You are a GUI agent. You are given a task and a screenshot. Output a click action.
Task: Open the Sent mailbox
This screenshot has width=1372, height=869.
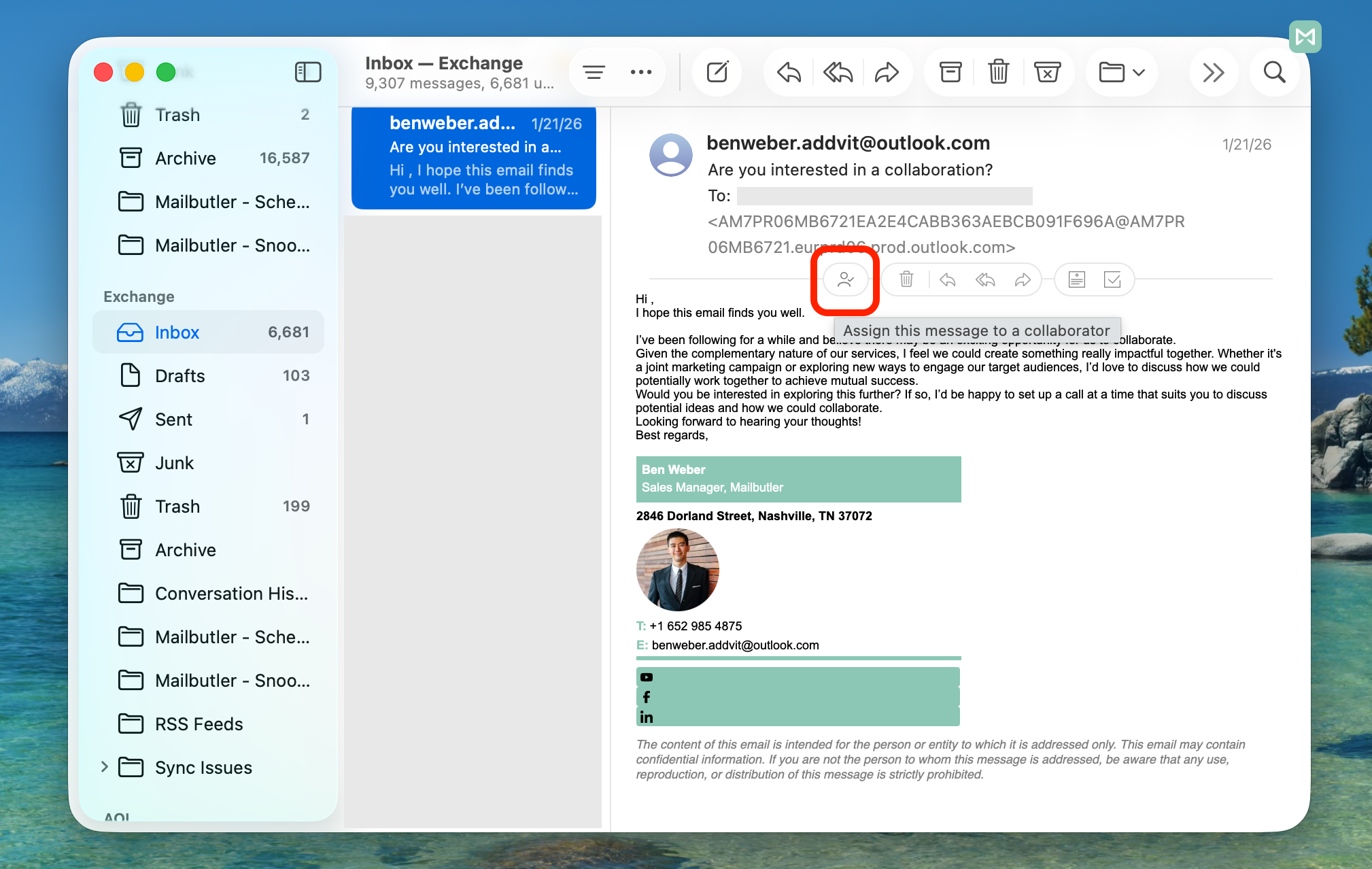point(209,420)
